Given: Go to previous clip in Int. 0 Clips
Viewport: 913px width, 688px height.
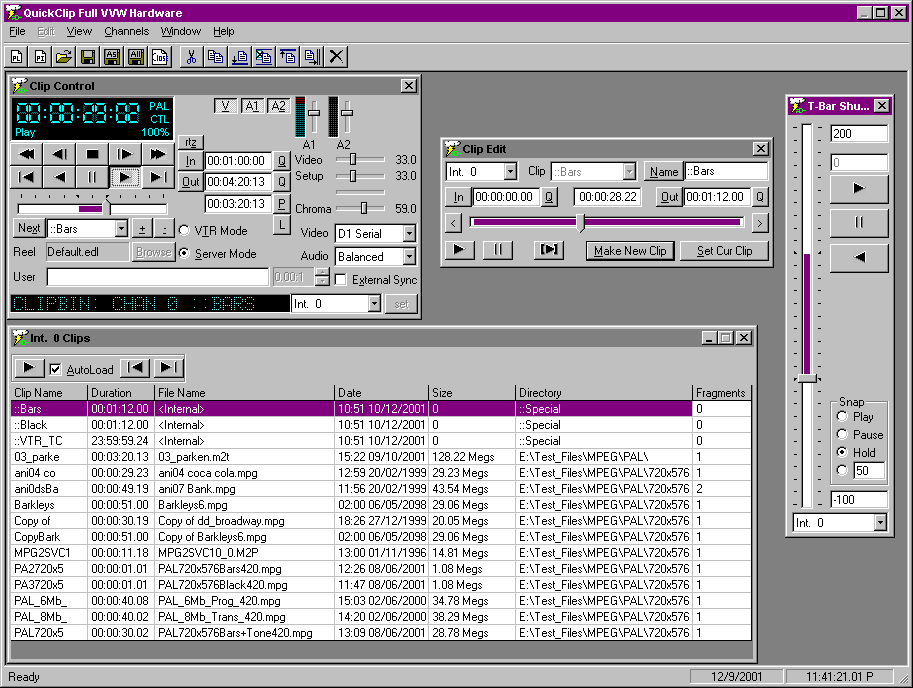Looking at the screenshot, I should point(135,367).
